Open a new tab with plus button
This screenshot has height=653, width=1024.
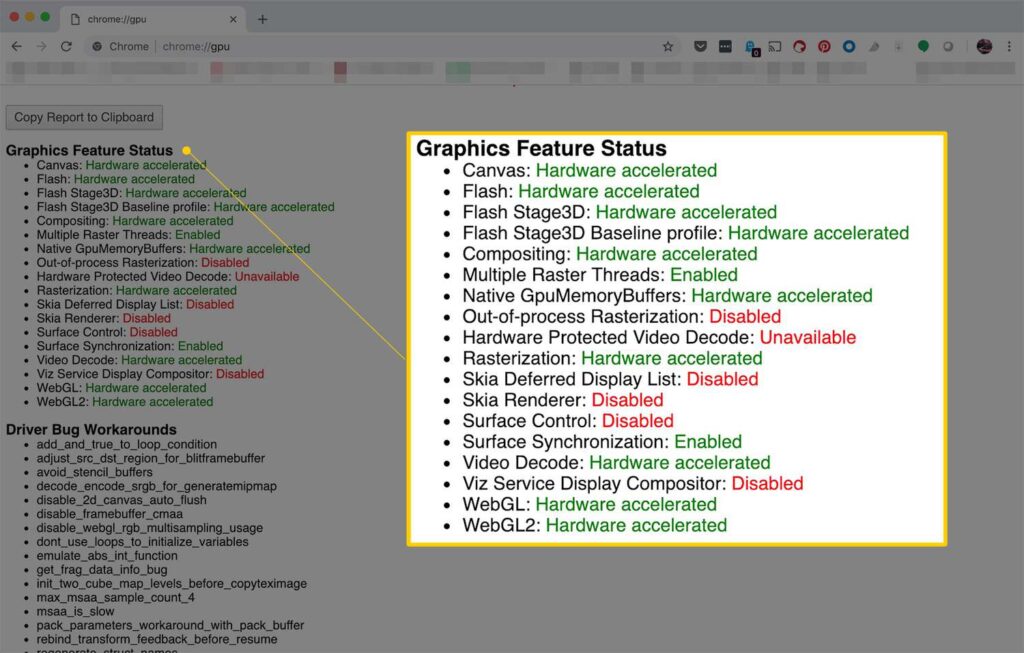pyautogui.click(x=263, y=19)
